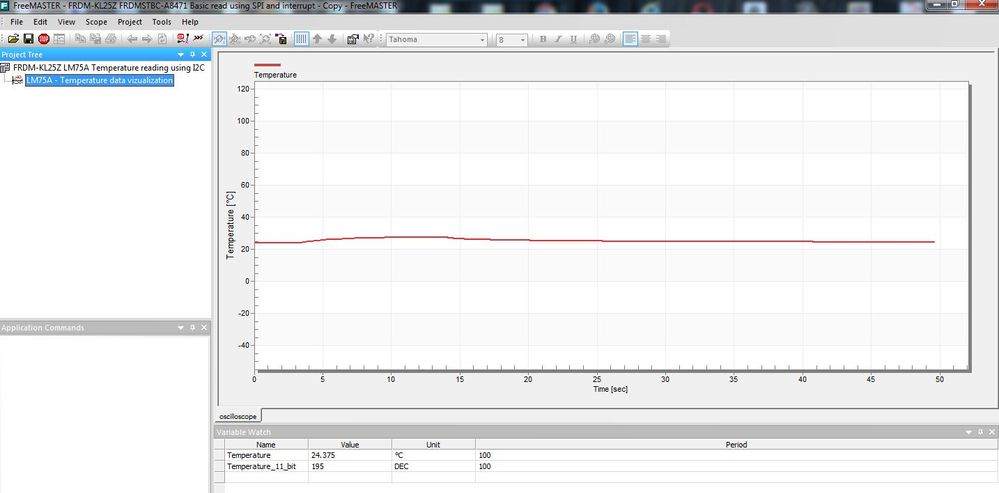999x493 pixels.
Task: Open the Tools menu
Action: pyautogui.click(x=162, y=22)
